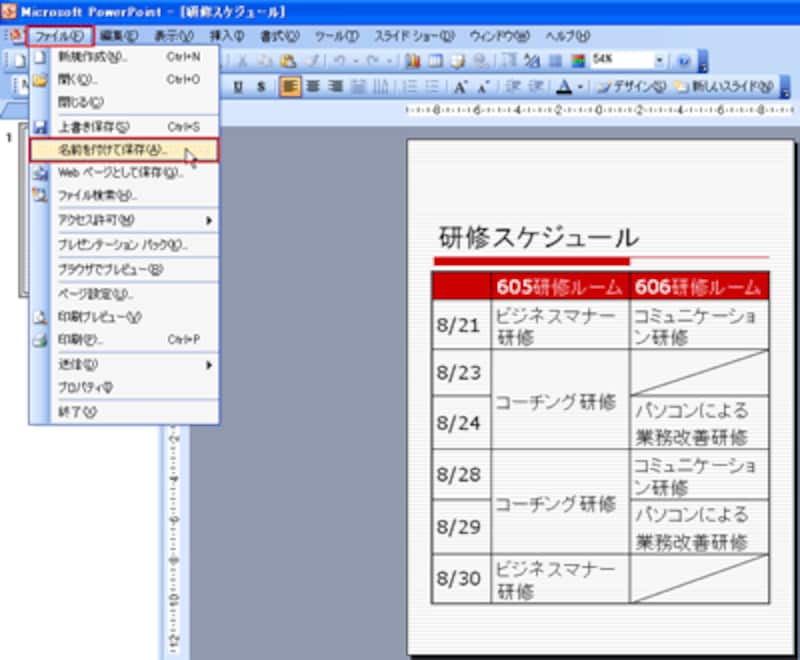Click the Help icon on the toolbar
Viewport: 800px width, 660px height.
tap(684, 61)
